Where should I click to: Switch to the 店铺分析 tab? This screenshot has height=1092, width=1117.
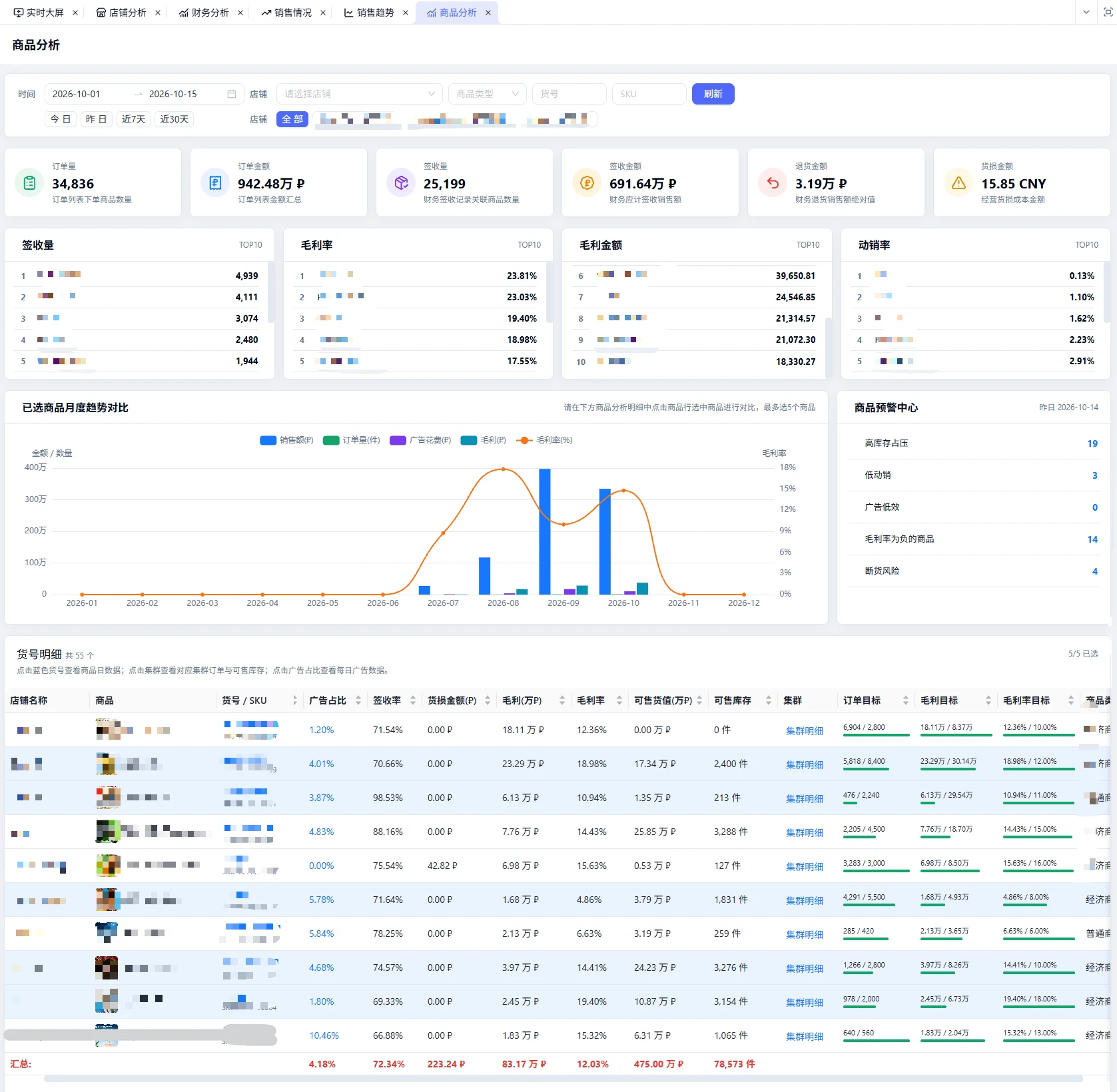coord(121,13)
